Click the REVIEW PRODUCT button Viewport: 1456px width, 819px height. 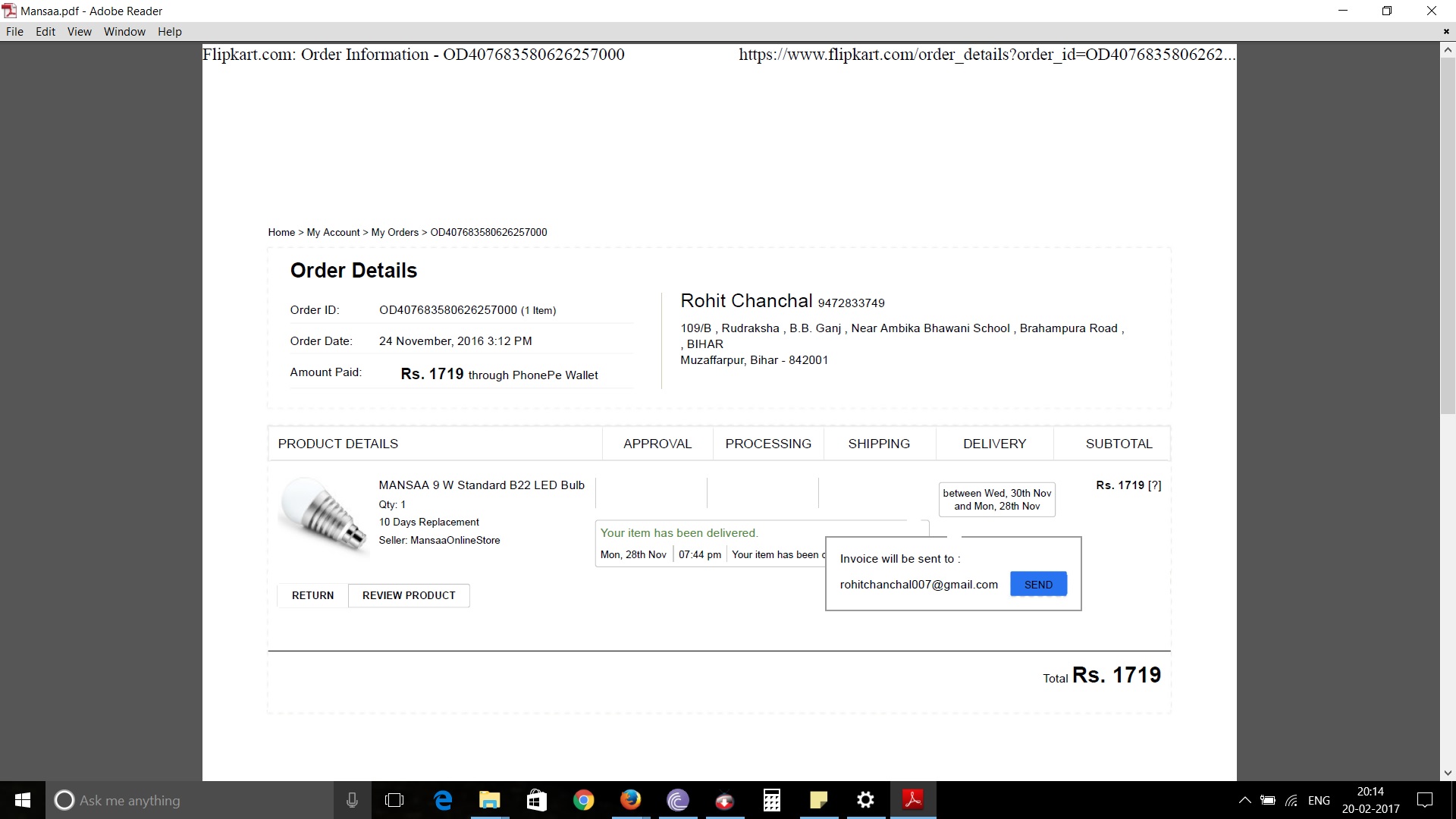(x=409, y=595)
